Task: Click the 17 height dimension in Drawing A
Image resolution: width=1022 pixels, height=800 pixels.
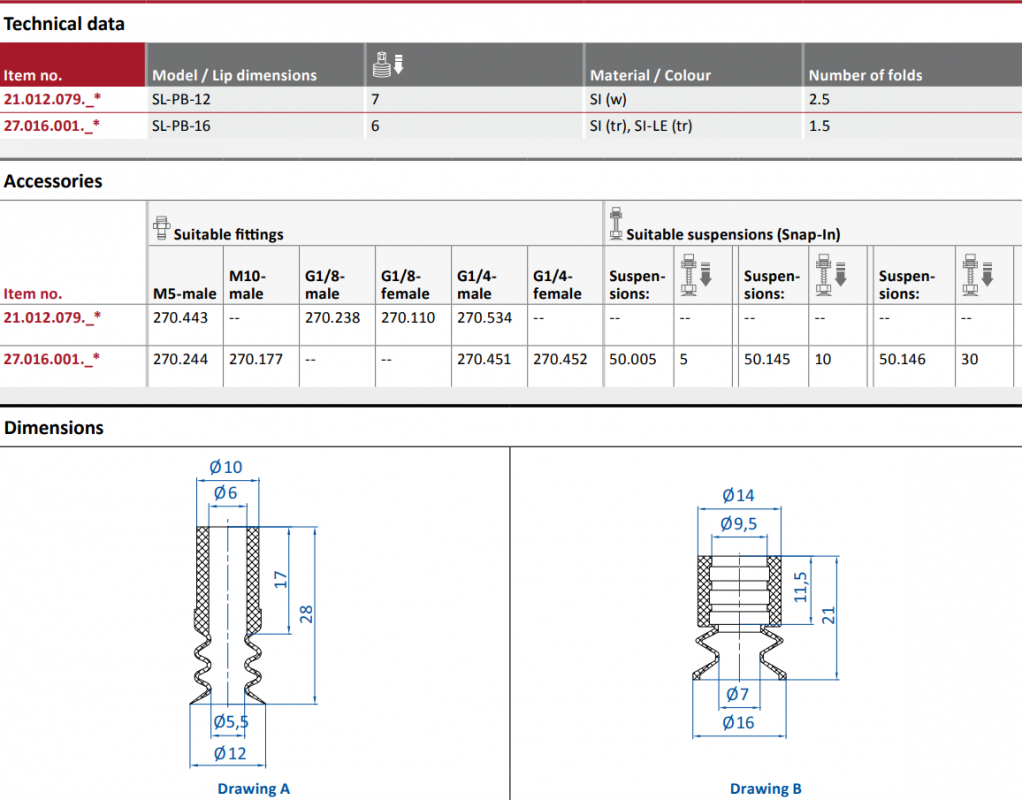Action: point(280,580)
